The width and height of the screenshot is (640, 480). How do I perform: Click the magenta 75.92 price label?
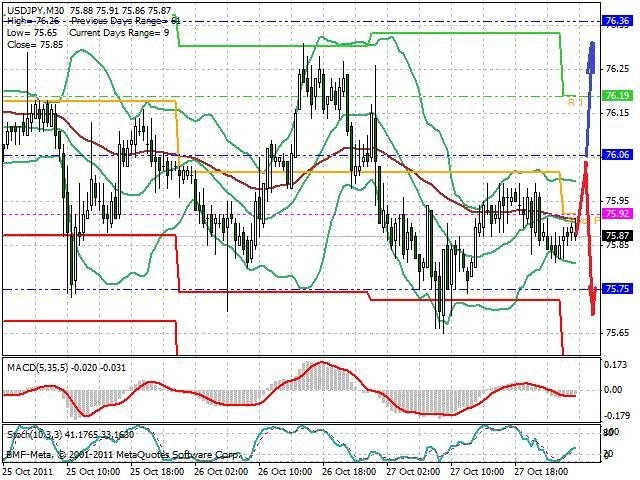click(x=617, y=213)
